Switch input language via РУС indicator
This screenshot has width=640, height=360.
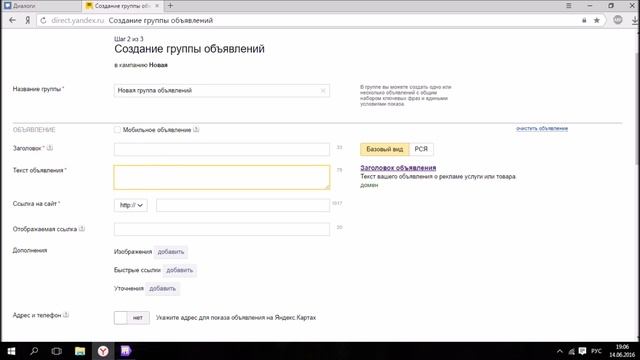point(596,351)
